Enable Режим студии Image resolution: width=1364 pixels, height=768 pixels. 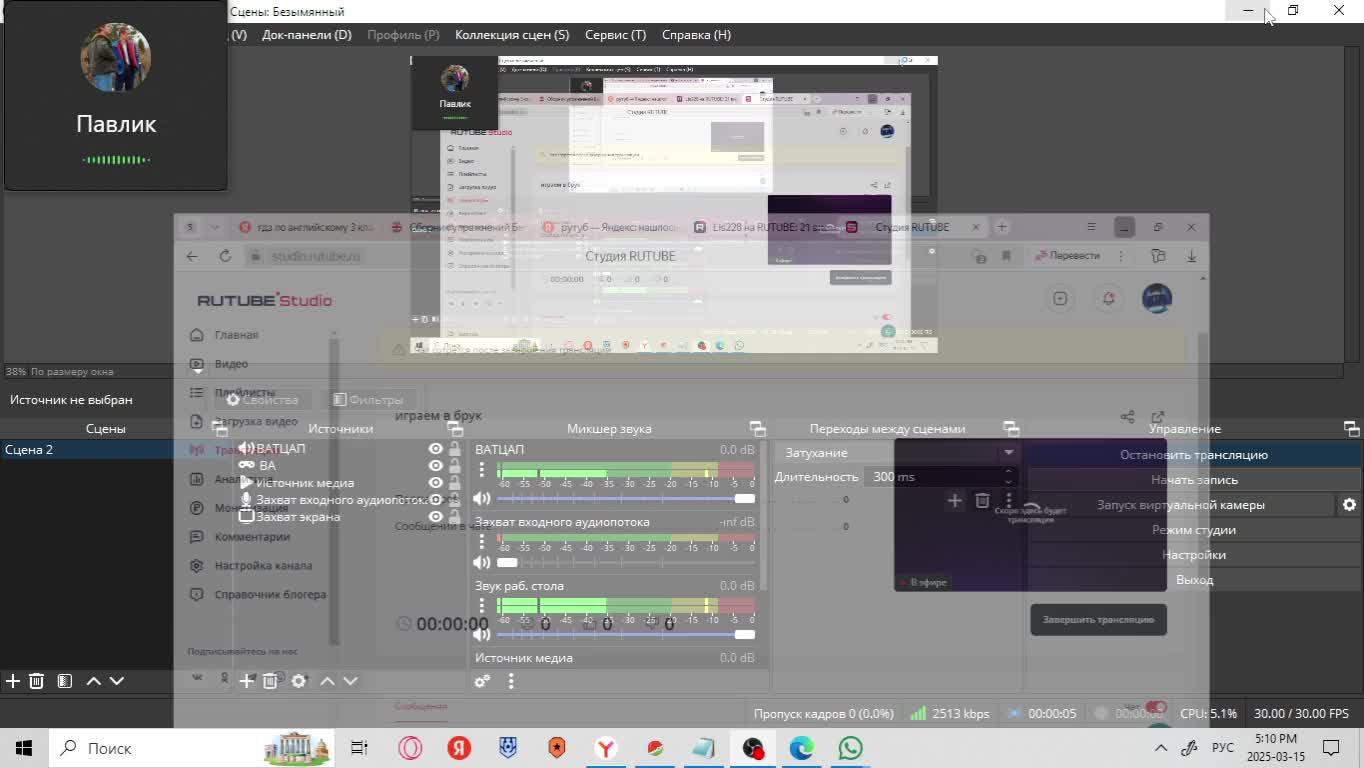[1194, 530]
